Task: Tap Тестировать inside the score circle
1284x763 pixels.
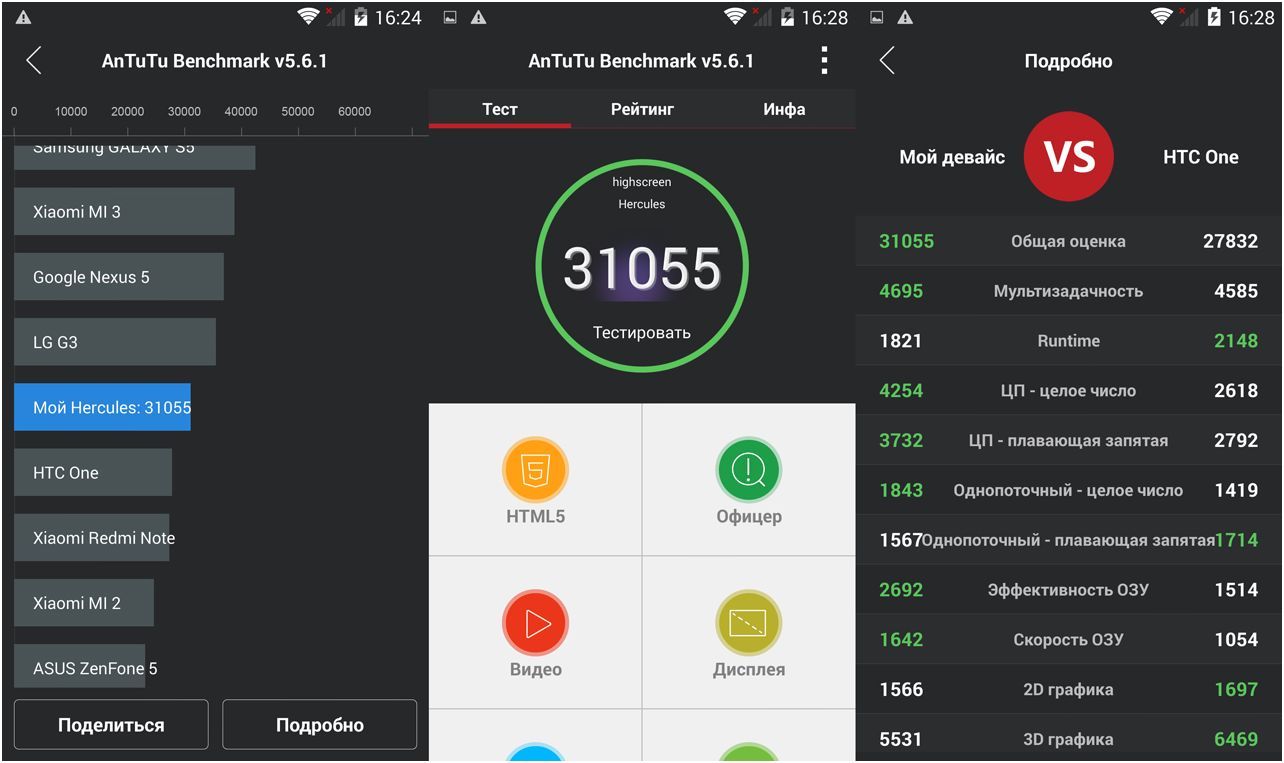Action: pyautogui.click(x=641, y=333)
